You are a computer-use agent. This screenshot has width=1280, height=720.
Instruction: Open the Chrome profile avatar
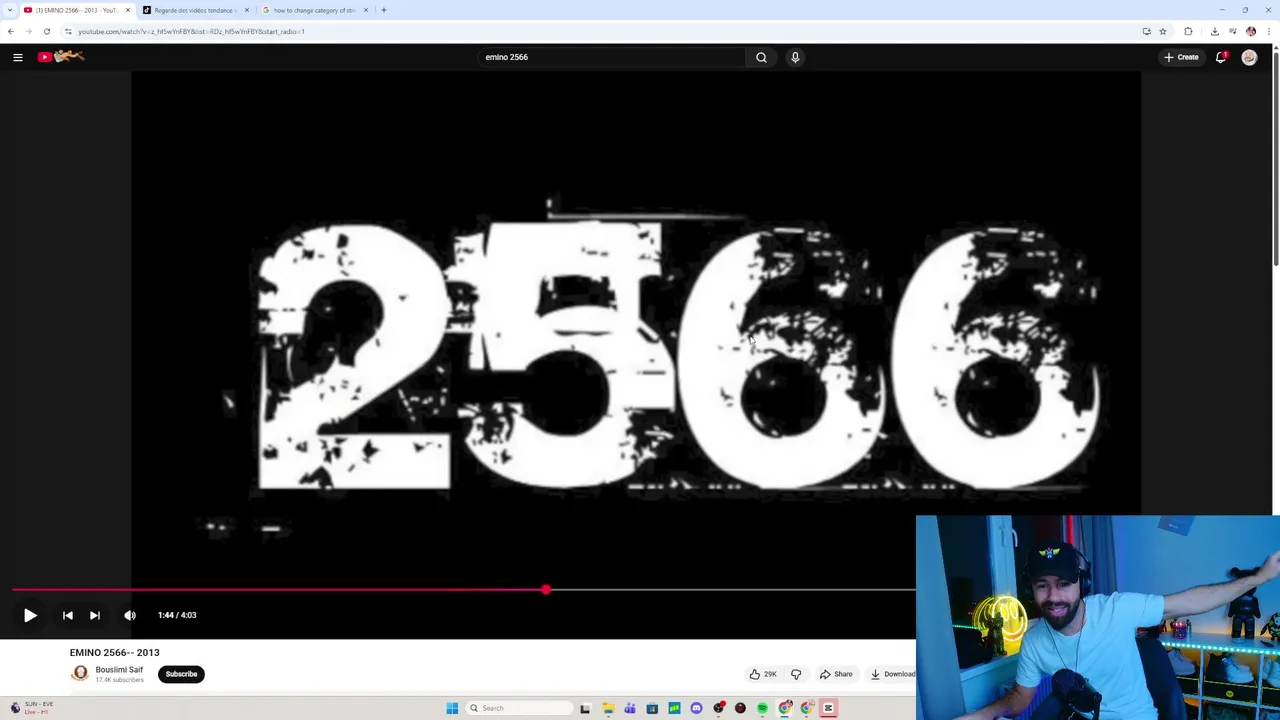tap(1251, 31)
